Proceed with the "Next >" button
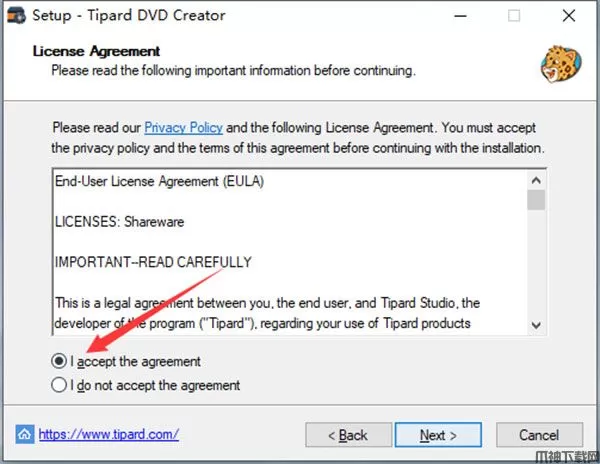Viewport: 600px width, 464px height. pos(438,435)
